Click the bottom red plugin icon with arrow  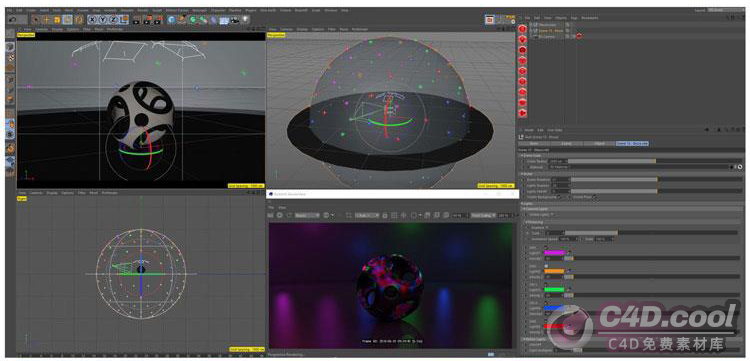click(522, 113)
